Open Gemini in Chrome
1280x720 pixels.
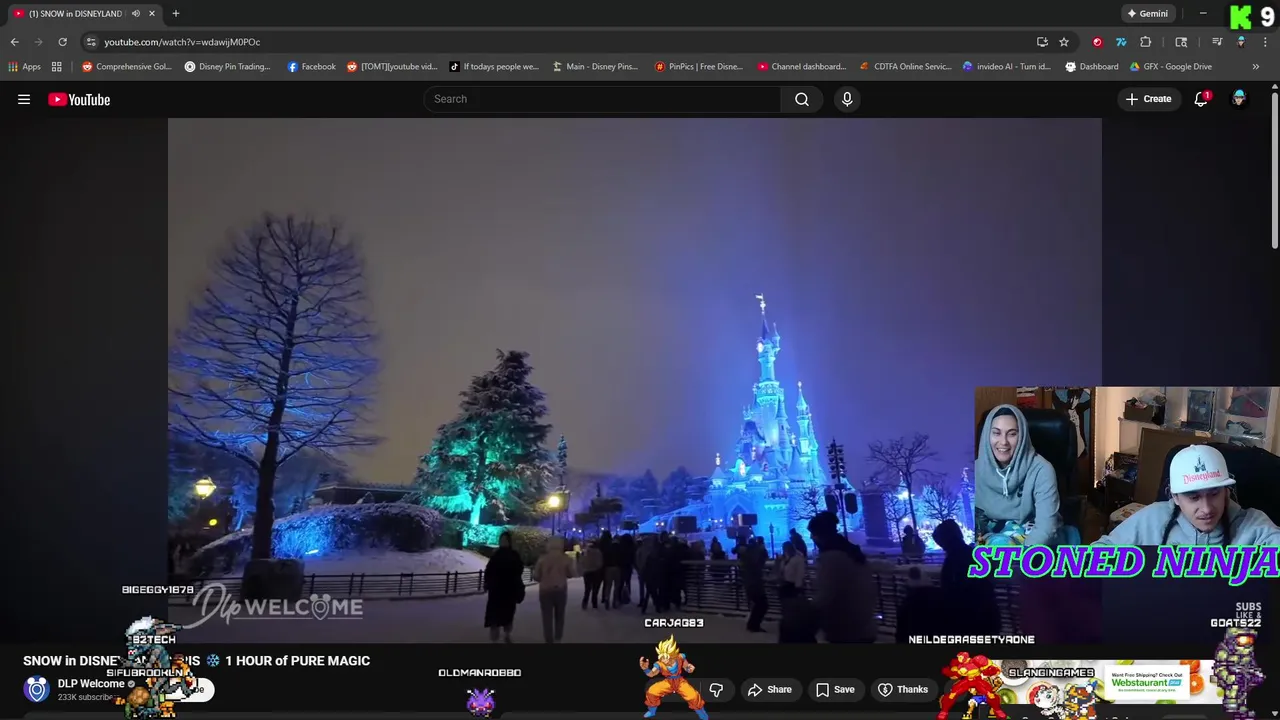[x=1147, y=13]
